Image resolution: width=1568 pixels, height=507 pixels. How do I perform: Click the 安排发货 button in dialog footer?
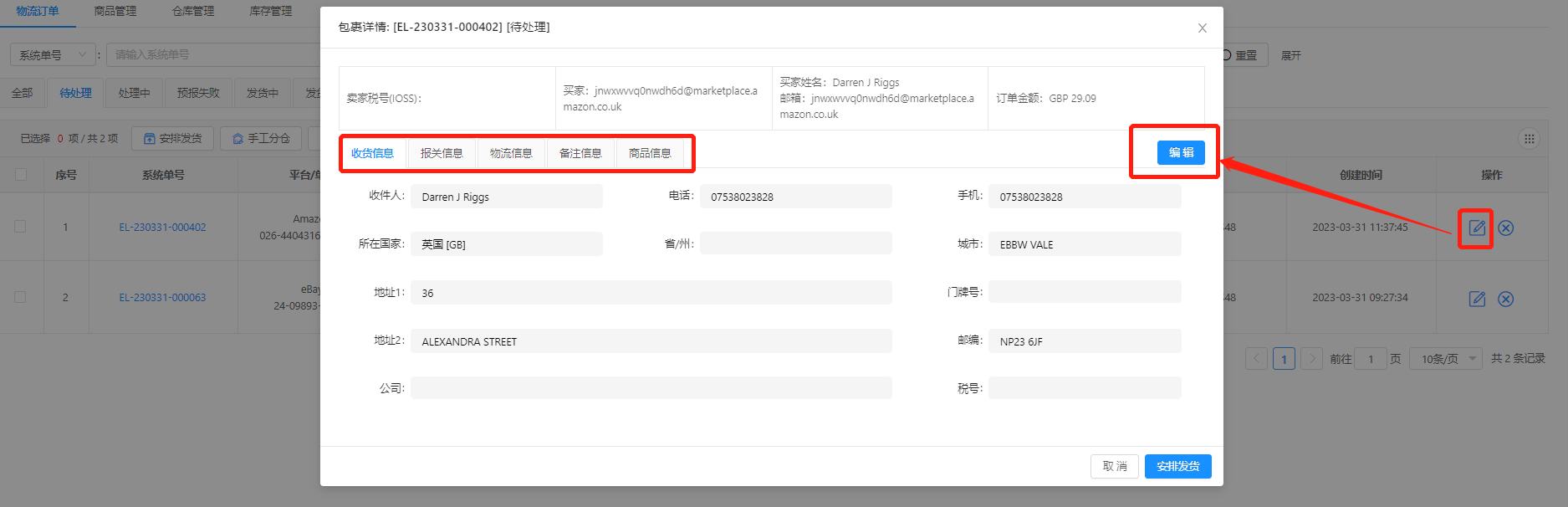coord(1177,466)
